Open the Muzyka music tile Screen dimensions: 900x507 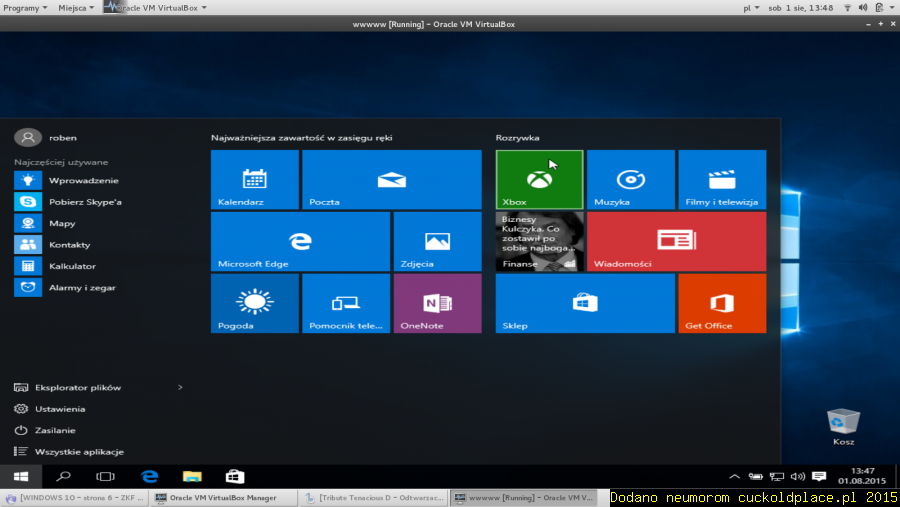pyautogui.click(x=630, y=179)
